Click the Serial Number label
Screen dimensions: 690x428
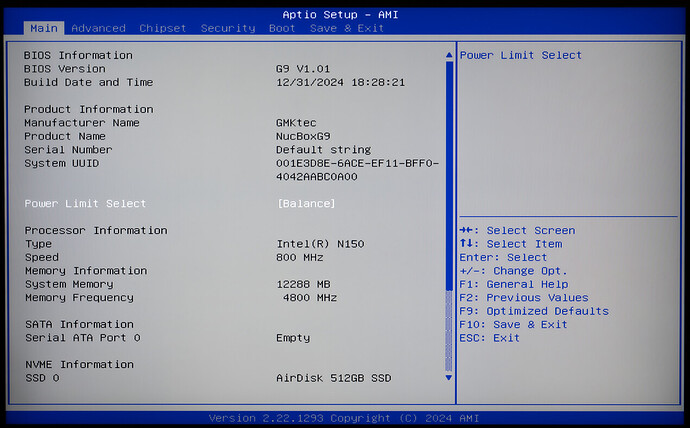click(x=68, y=150)
